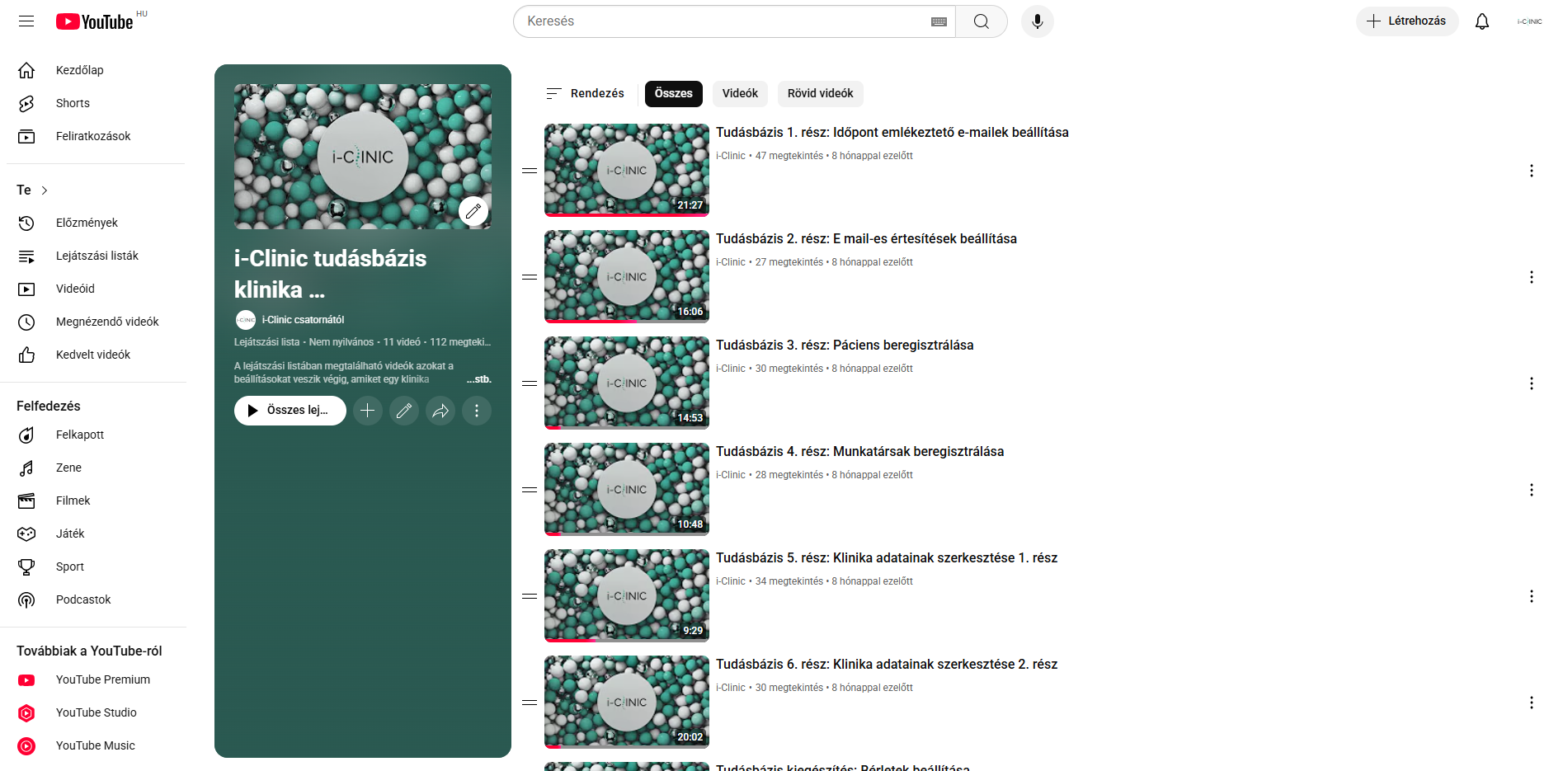Open more actions for Tudásbázis 6. rész

pyautogui.click(x=1532, y=703)
